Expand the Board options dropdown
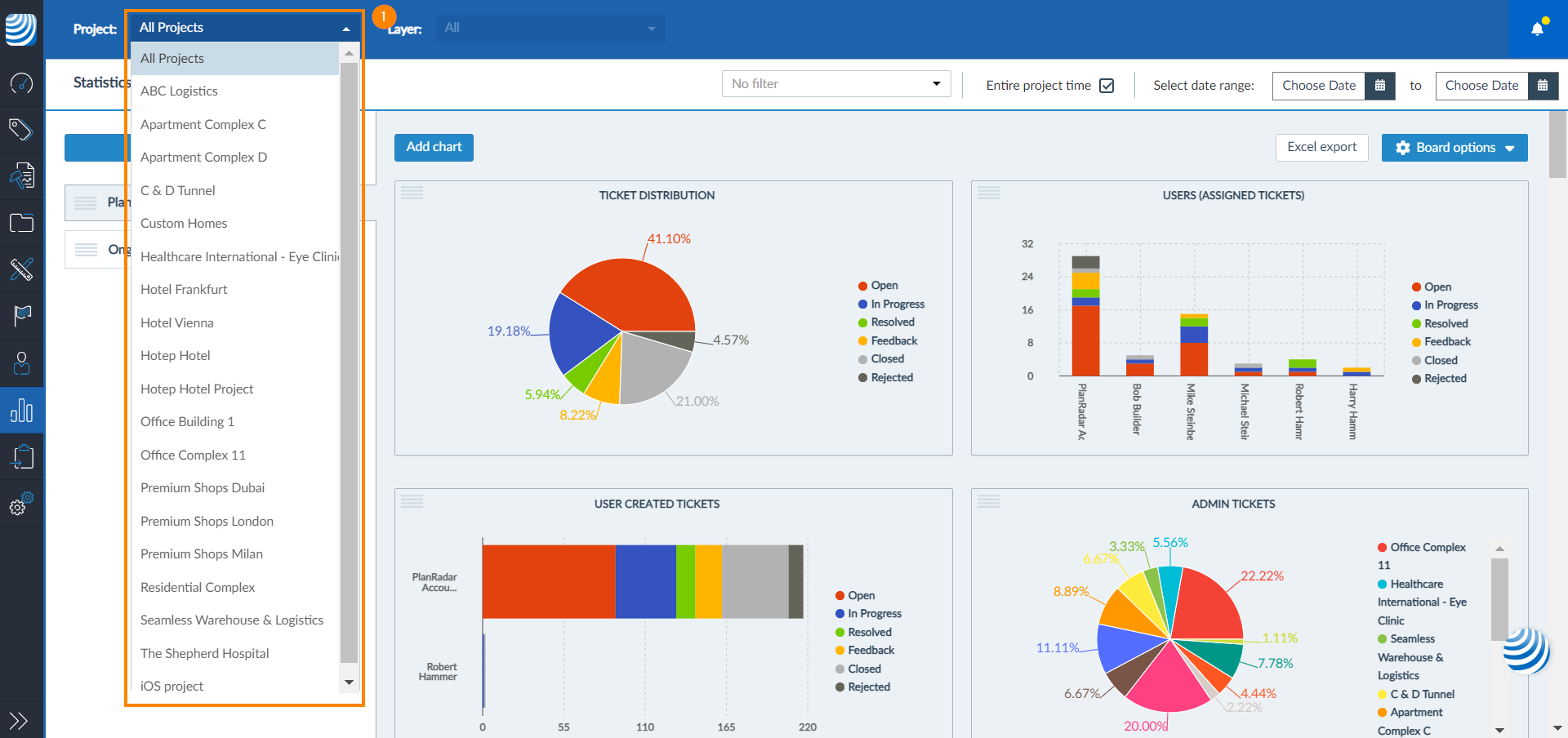Image resolution: width=1568 pixels, height=738 pixels. (x=1454, y=148)
